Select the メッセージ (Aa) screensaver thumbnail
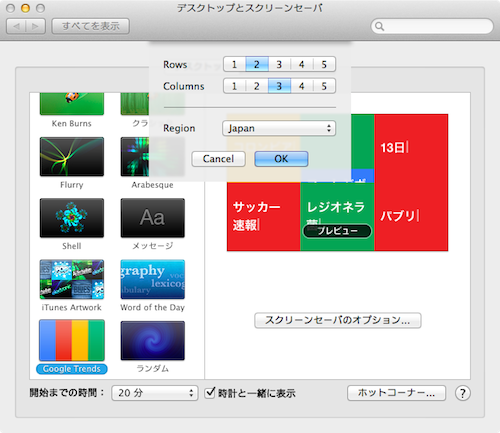500x433 pixels. pos(153,218)
